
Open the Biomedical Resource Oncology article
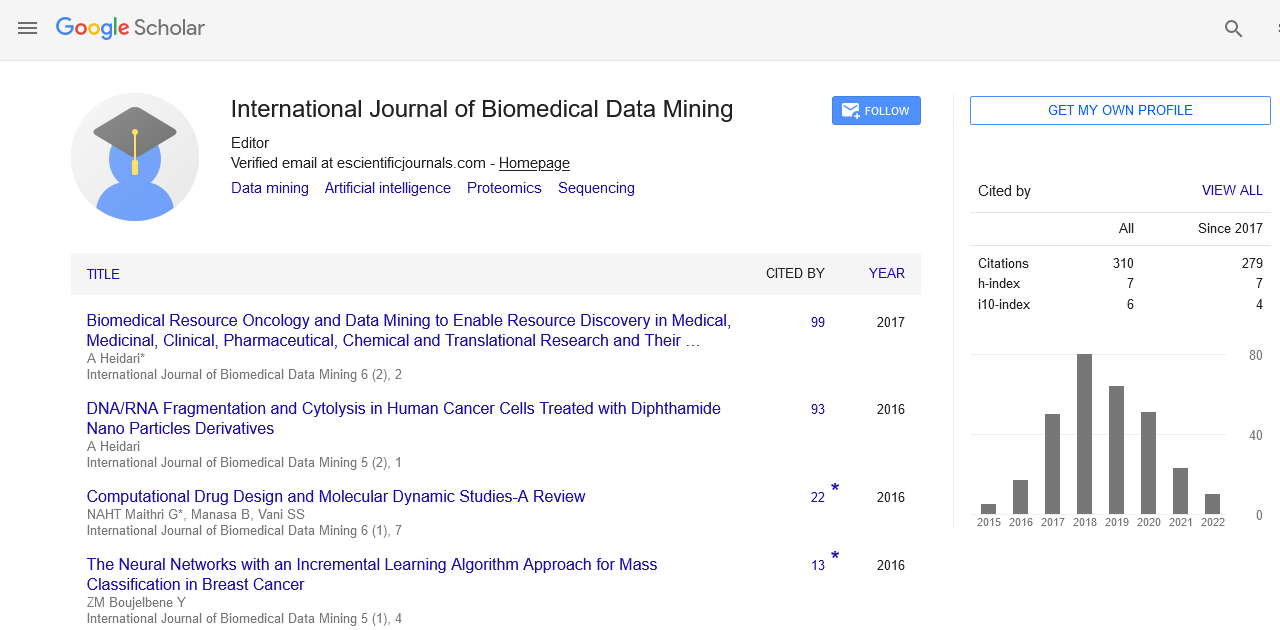point(408,330)
